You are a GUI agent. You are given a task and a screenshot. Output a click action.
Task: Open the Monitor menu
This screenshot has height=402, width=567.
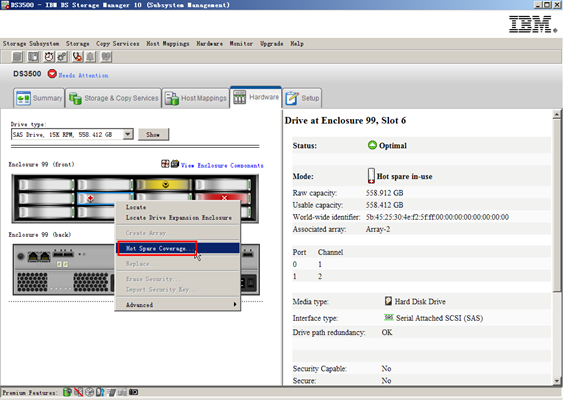pyautogui.click(x=241, y=43)
